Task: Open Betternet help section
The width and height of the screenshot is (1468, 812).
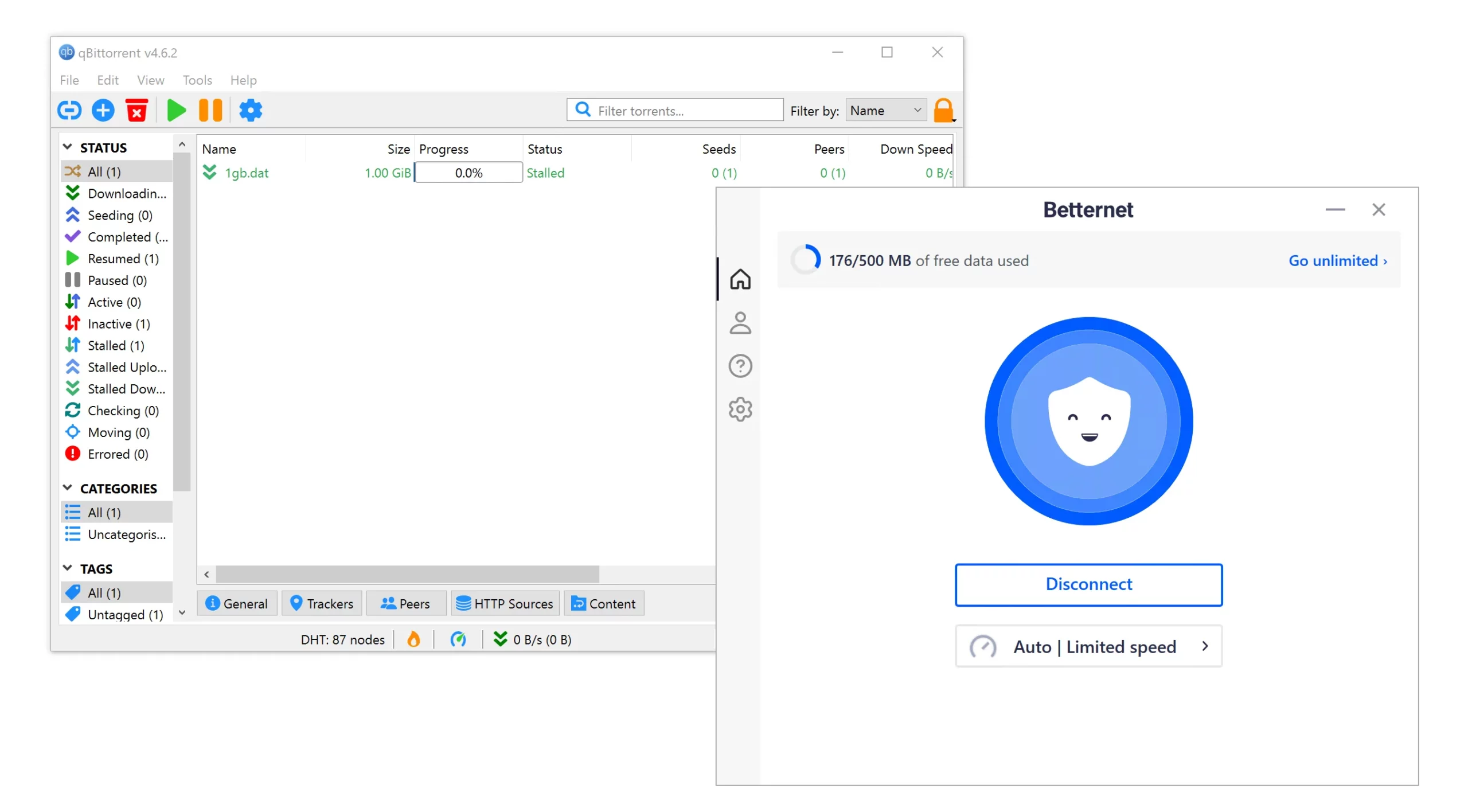Action: click(x=741, y=366)
